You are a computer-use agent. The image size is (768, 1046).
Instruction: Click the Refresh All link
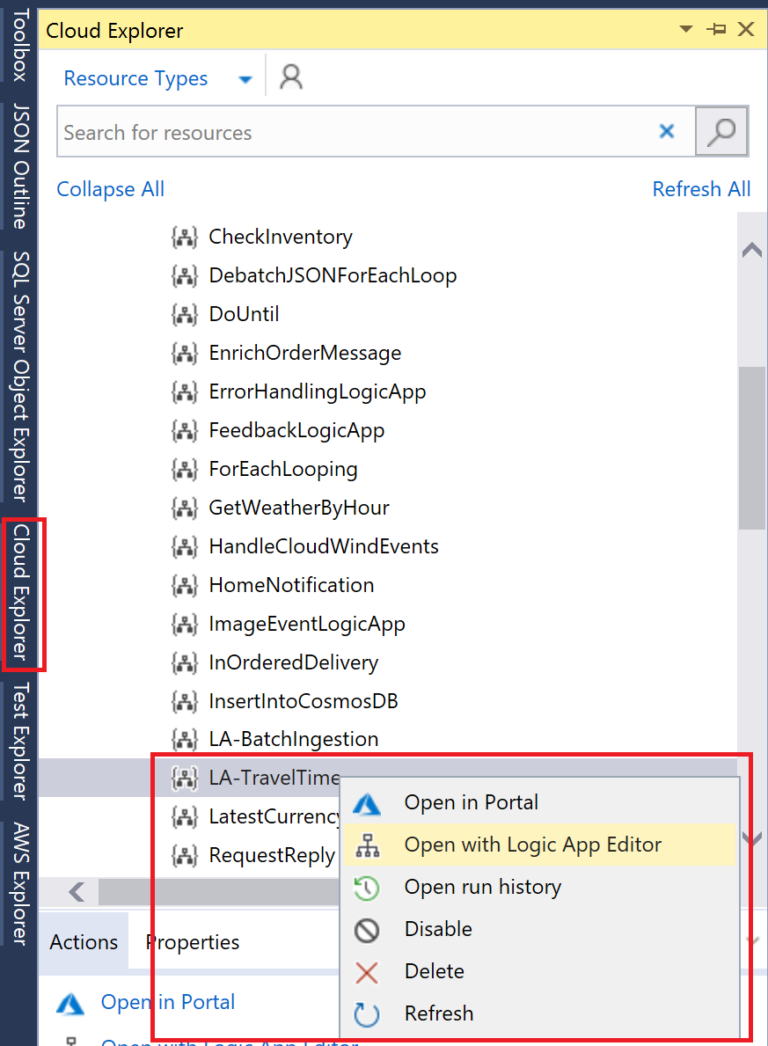(x=701, y=189)
